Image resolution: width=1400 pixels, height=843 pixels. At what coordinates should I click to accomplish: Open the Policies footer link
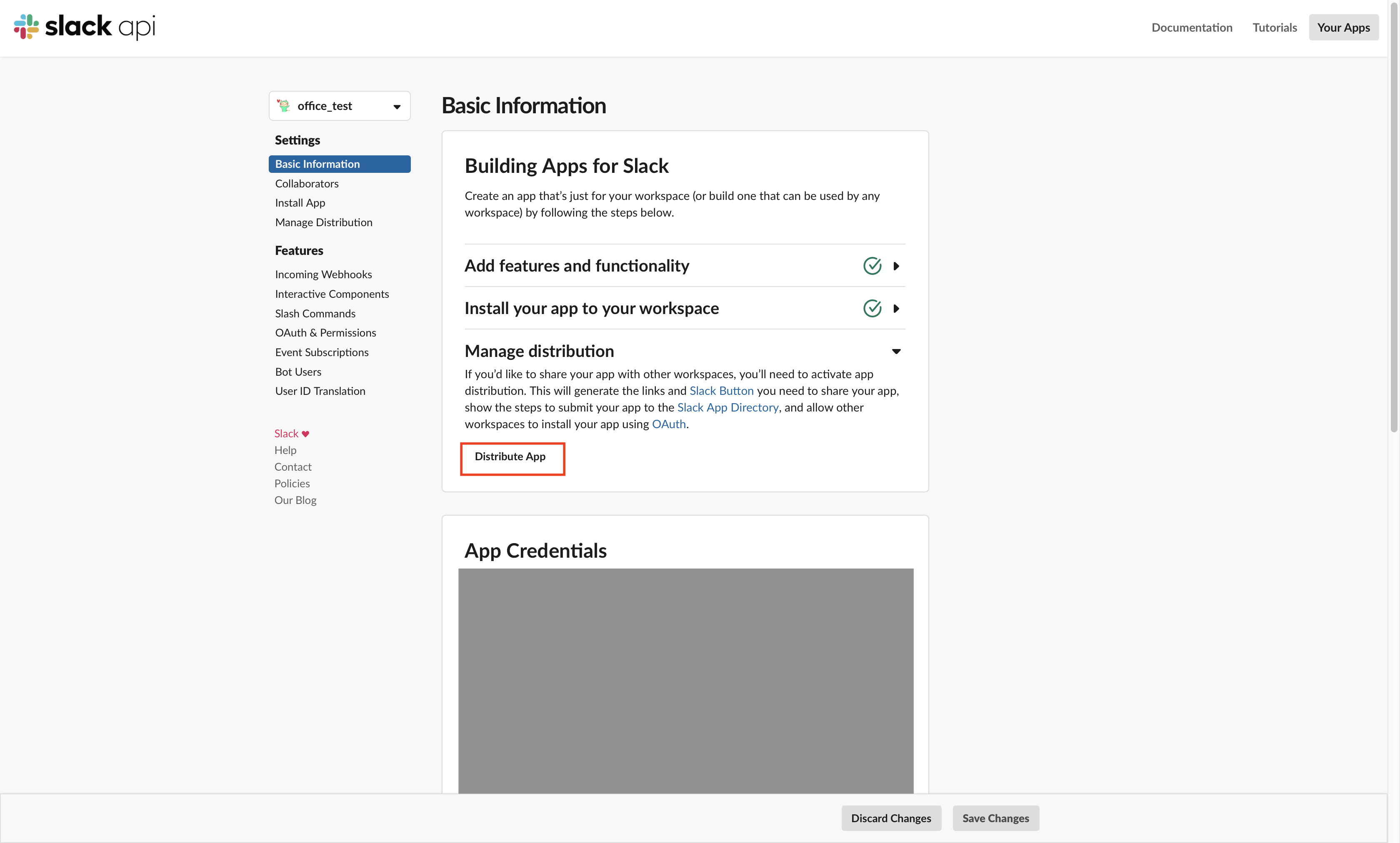[x=292, y=484]
